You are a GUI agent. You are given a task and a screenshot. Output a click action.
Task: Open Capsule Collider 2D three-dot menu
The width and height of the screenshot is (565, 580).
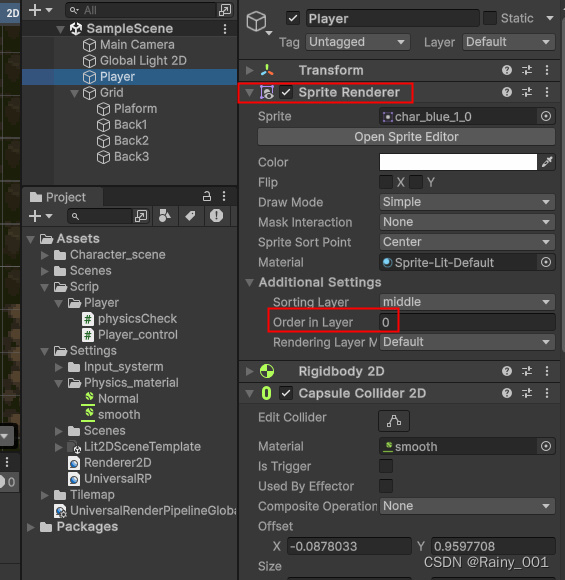coord(547,393)
